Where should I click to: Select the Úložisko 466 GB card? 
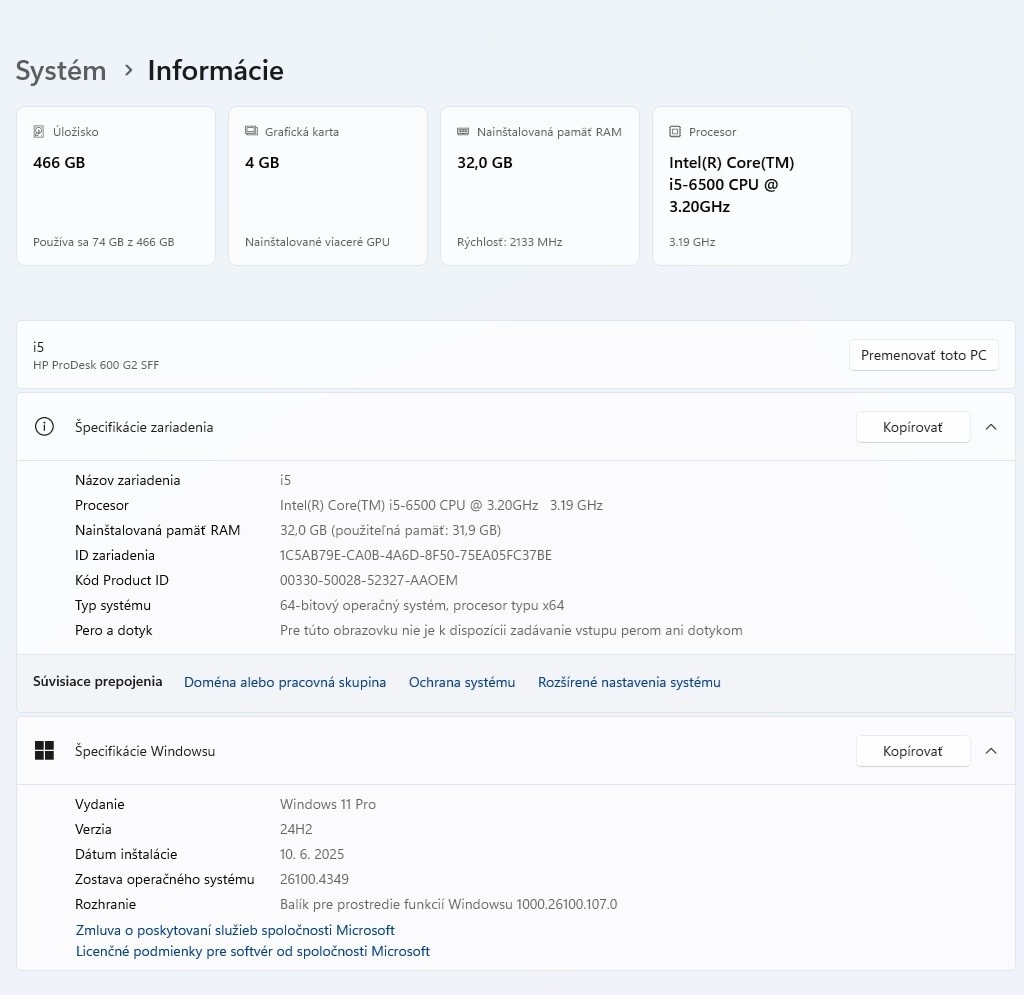[116, 186]
